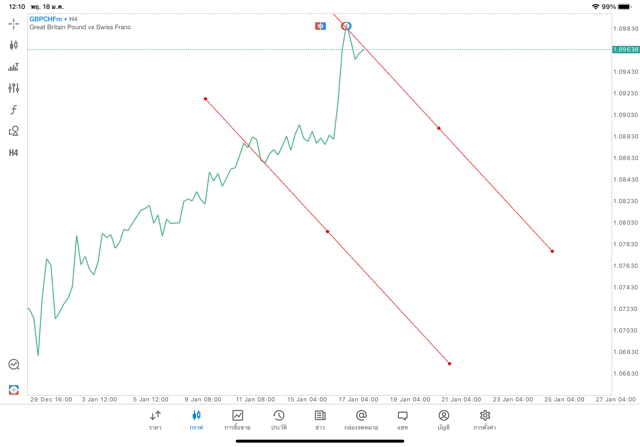This screenshot has height=447, width=640.
Task: Open chart settings sliders icon
Action: coord(14,88)
